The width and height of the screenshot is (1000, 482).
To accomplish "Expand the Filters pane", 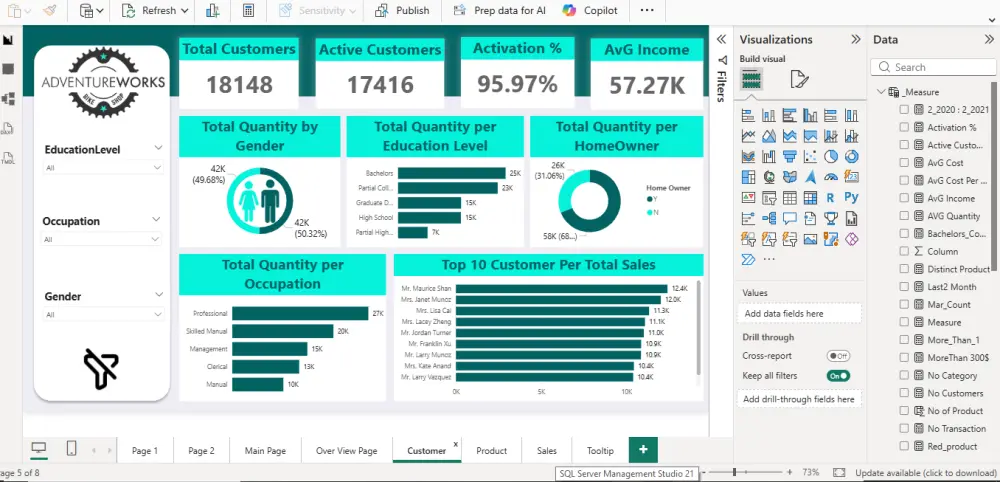I will (x=721, y=40).
